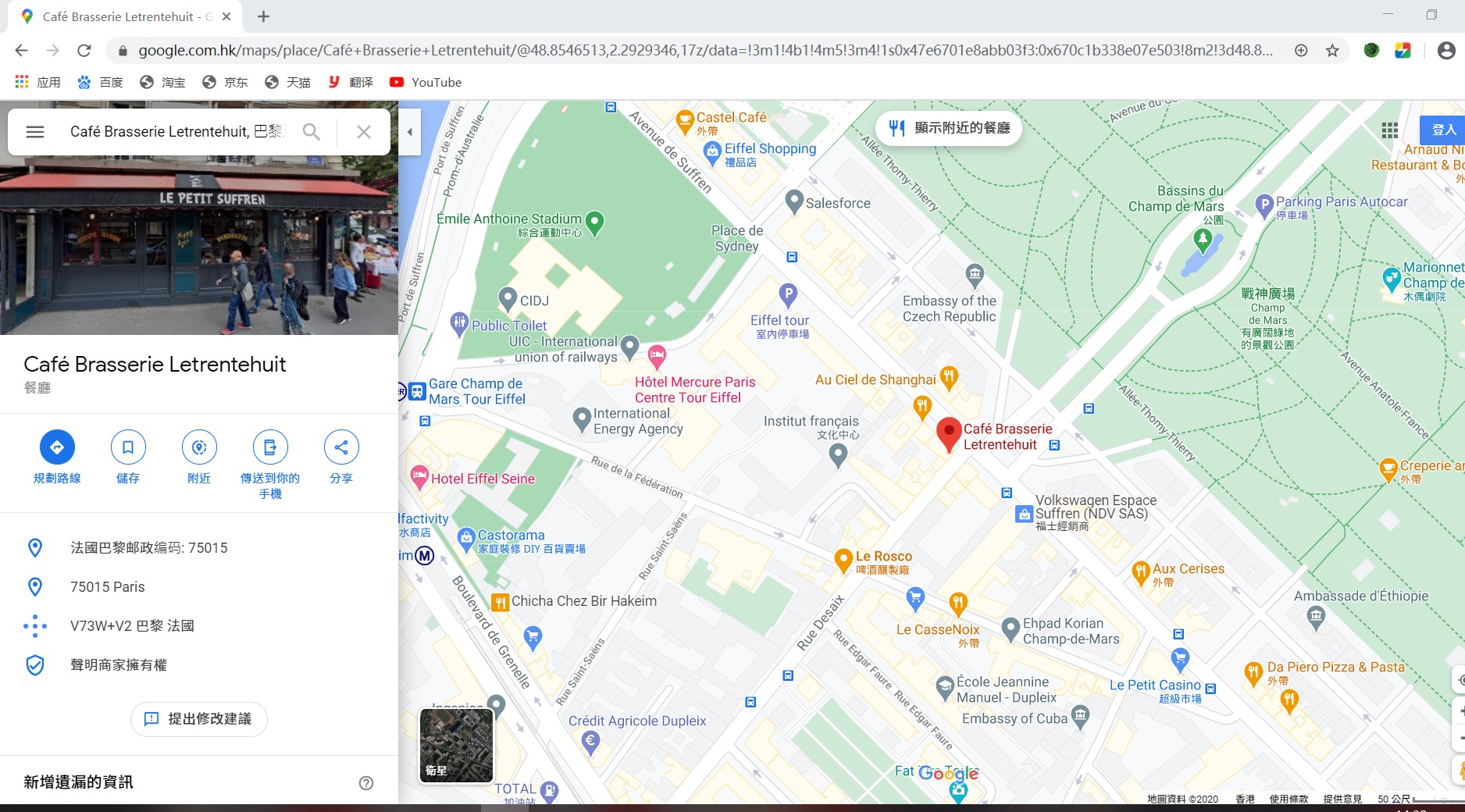Click the Maps search input field

(179, 132)
